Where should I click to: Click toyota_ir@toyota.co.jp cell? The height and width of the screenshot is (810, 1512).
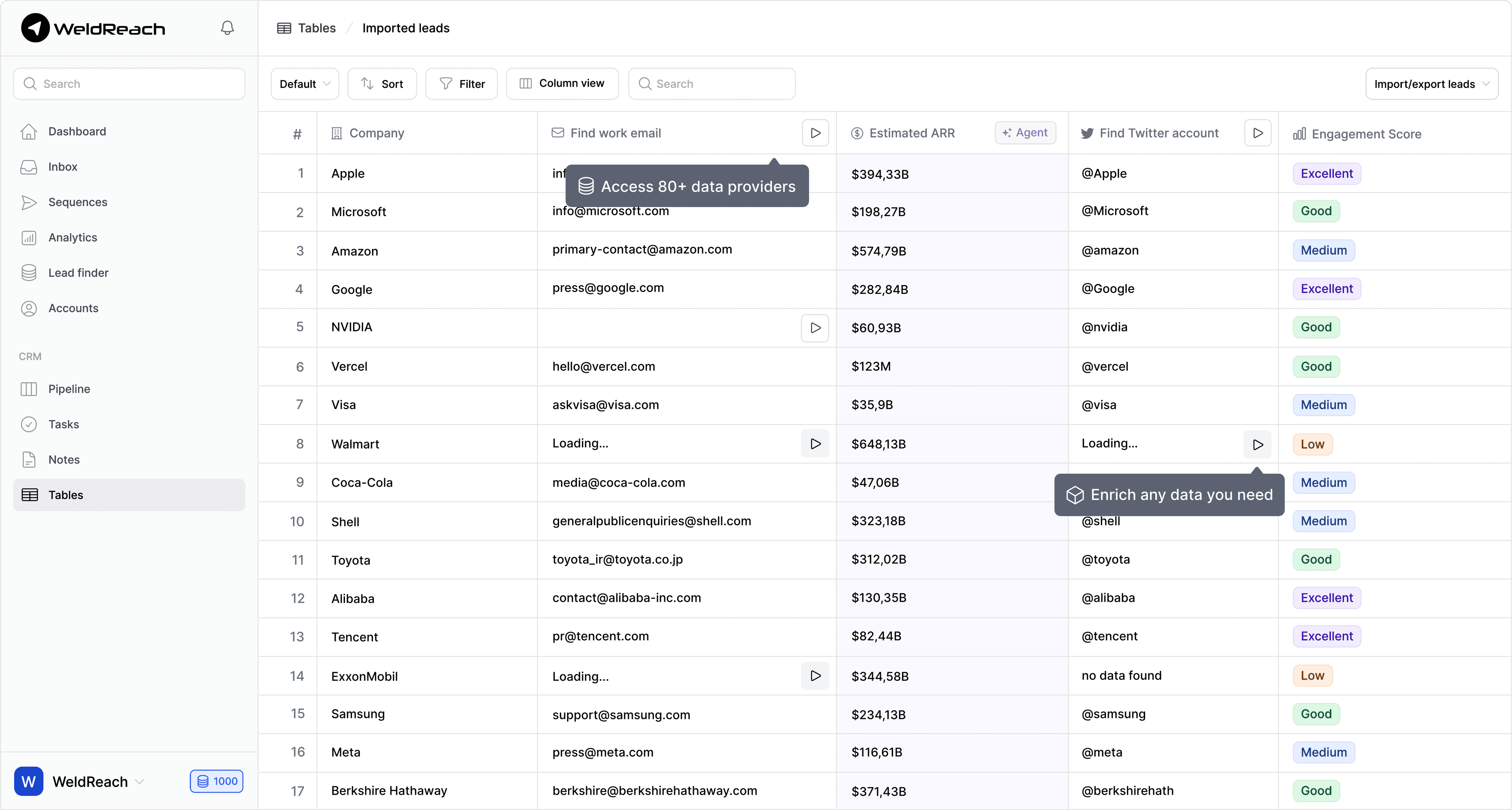tap(687, 560)
